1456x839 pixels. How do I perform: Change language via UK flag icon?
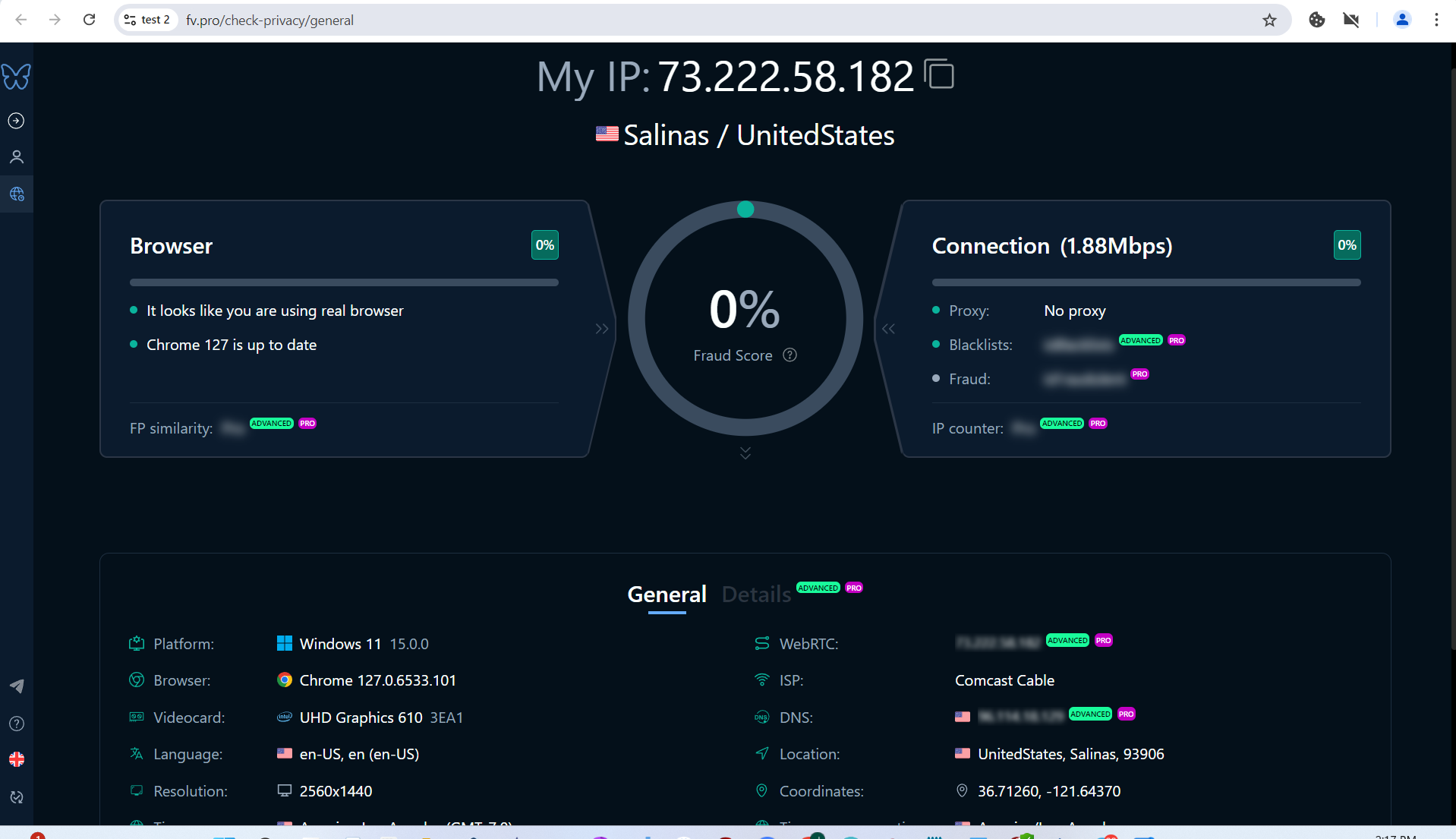click(x=16, y=759)
